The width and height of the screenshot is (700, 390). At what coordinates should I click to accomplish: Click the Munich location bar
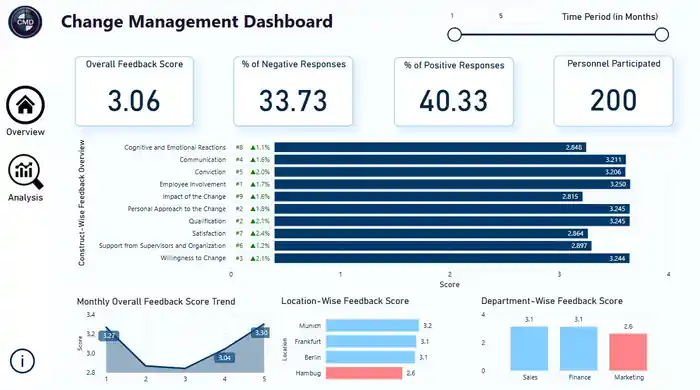click(x=372, y=325)
